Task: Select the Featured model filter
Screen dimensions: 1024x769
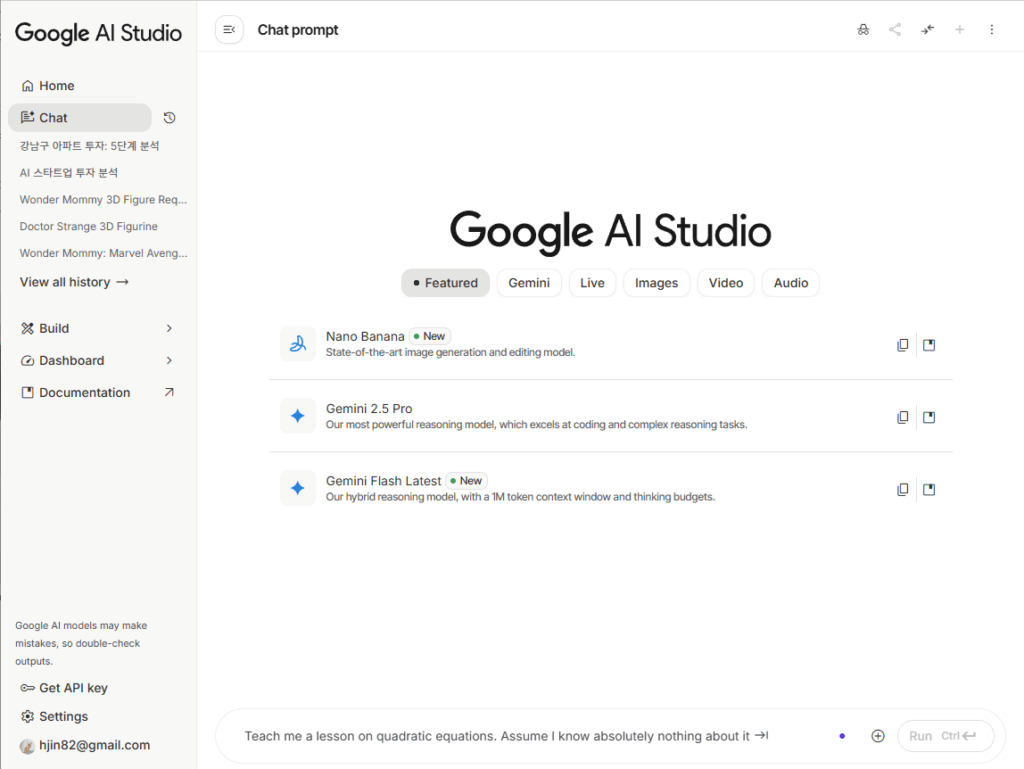Action: click(x=445, y=283)
